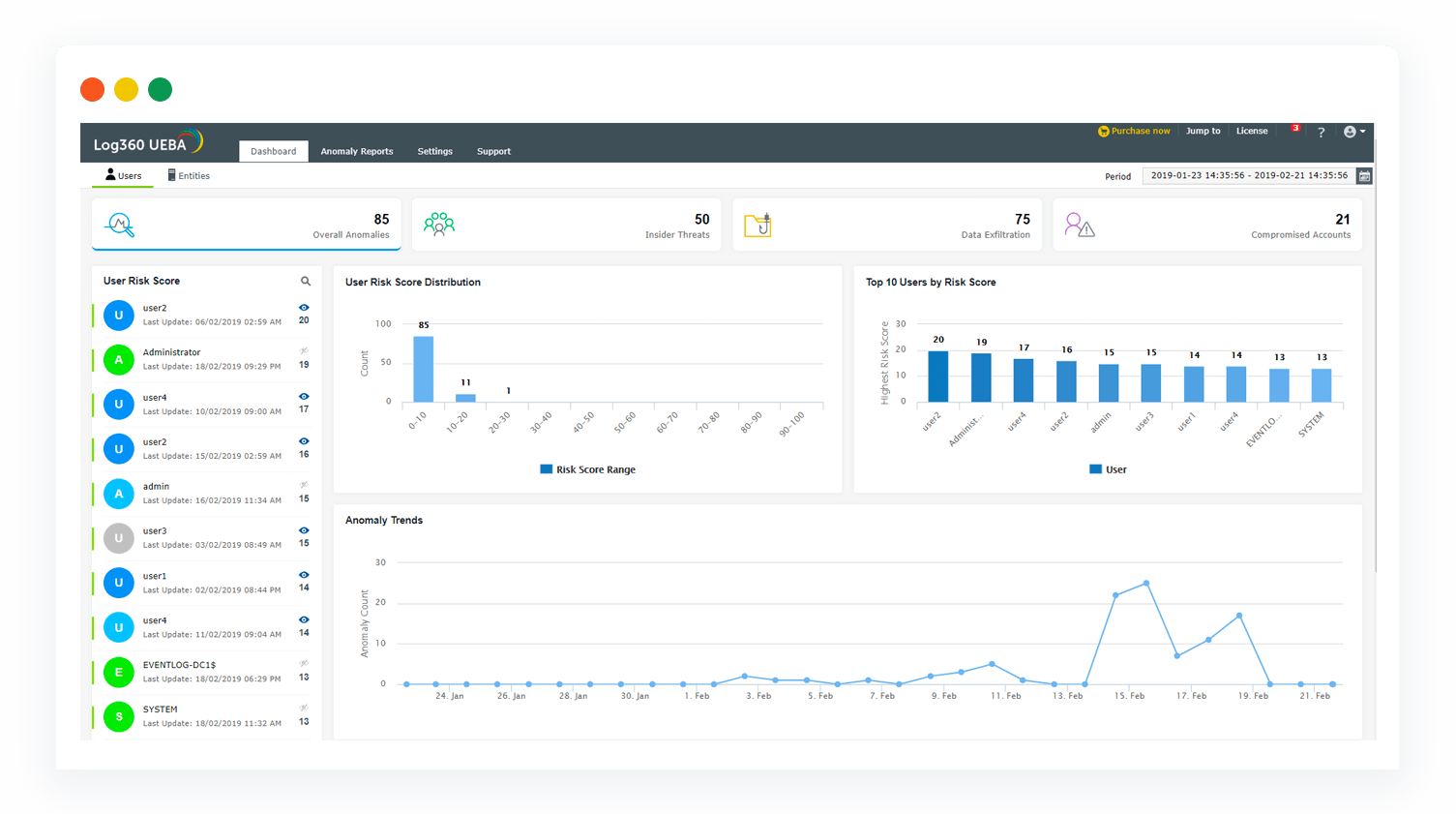The image size is (1456, 814).
Task: Open the search in User Risk Score panel
Action: pos(306,281)
